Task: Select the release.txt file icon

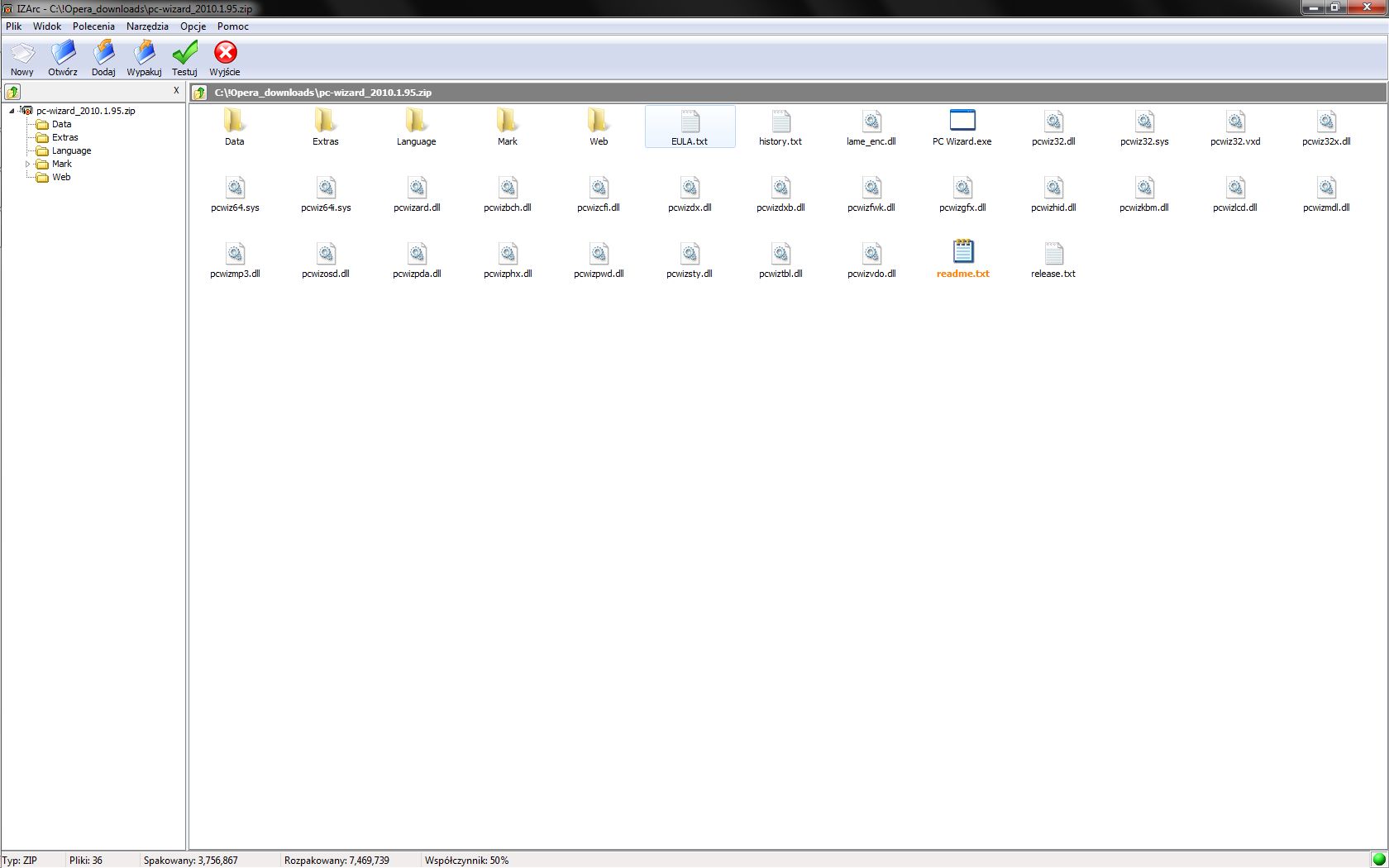Action: click(1053, 253)
